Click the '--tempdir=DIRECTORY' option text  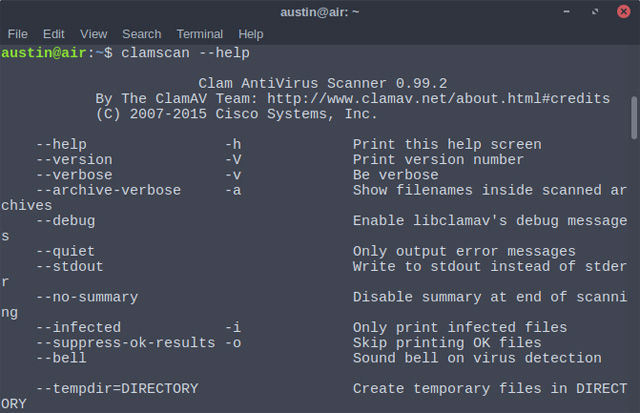pyautogui.click(x=117, y=388)
